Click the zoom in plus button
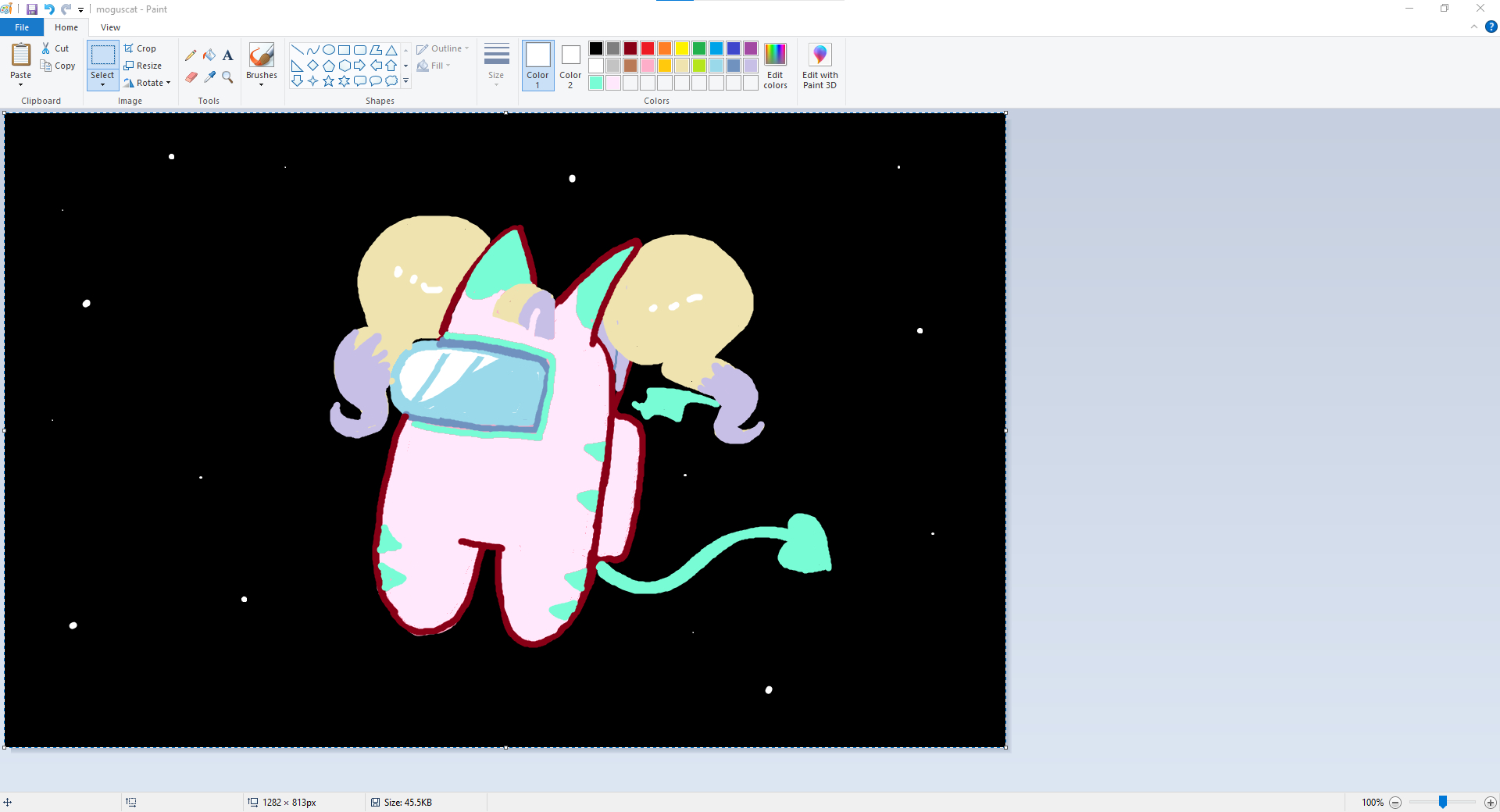This screenshot has height=812, width=1500. coord(1491,803)
